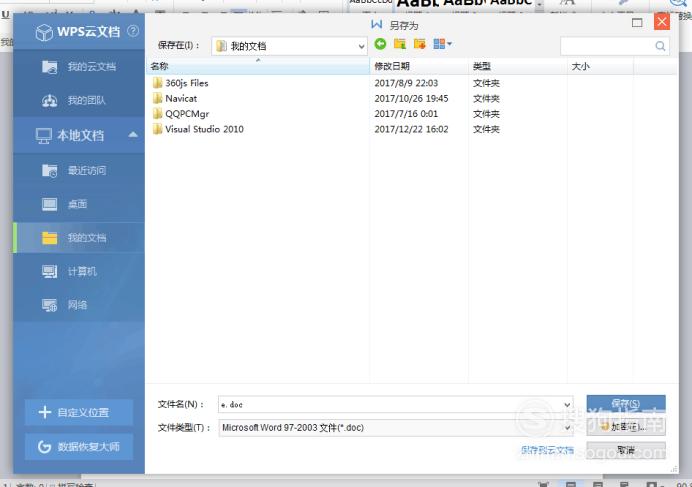692x487 pixels.
Task: Click the 计算机 sidebar icon
Action: point(49,271)
